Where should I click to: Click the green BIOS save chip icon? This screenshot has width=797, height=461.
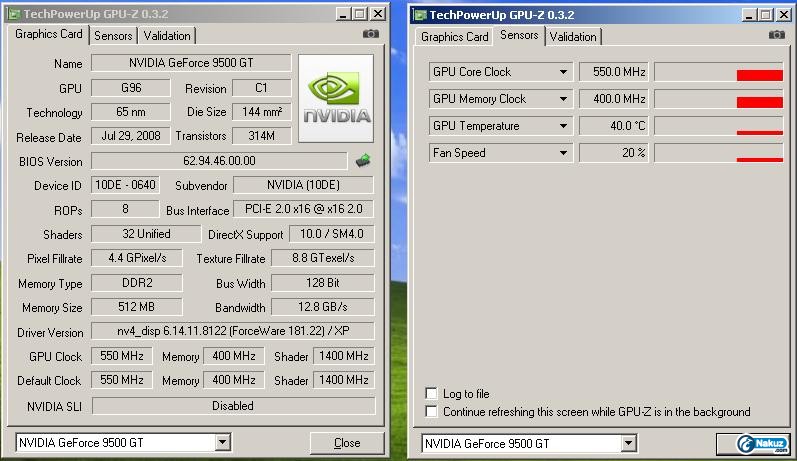click(363, 161)
